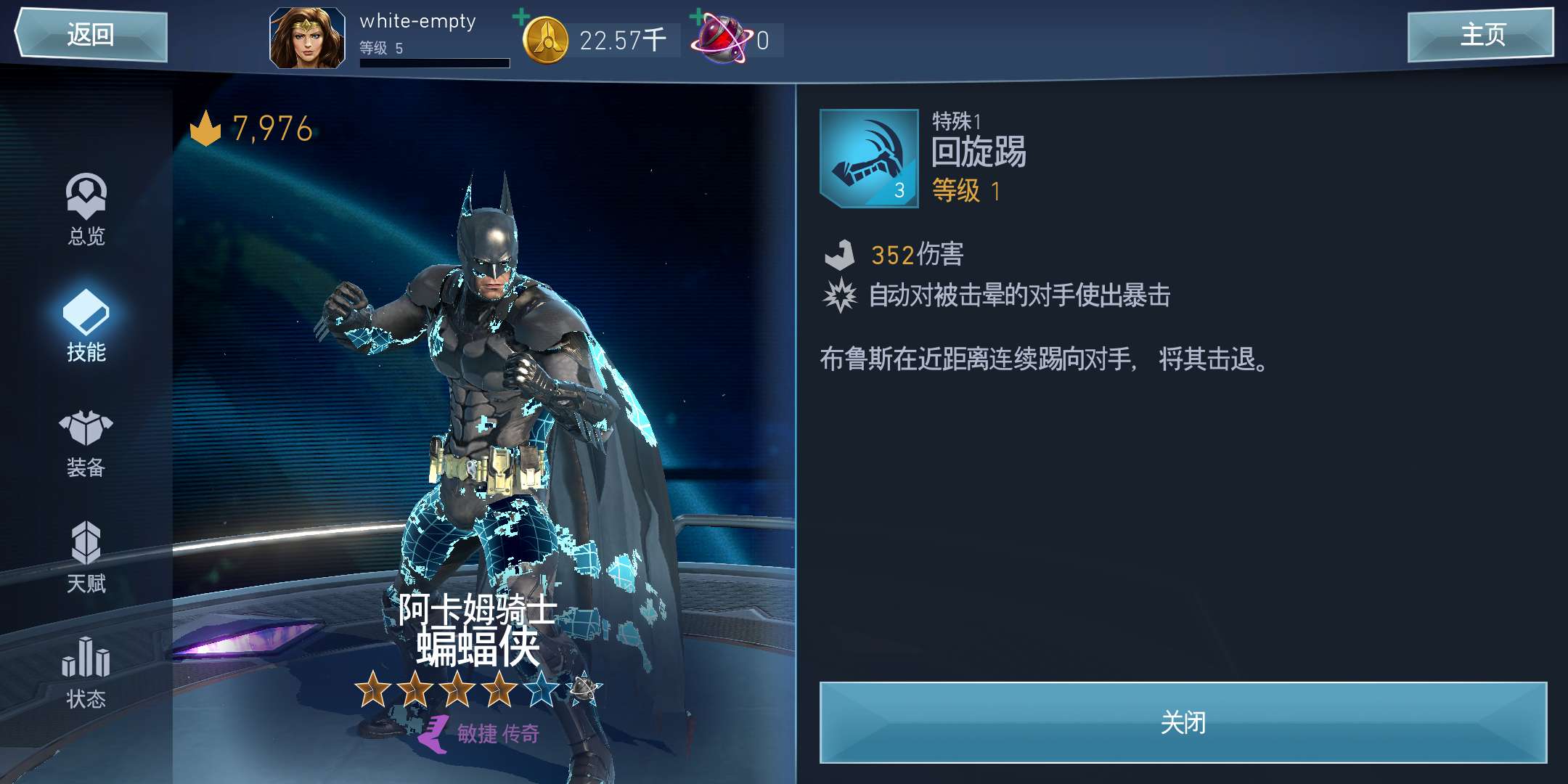Go to 主页 home button
This screenshot has height=784, width=1568.
coord(1481,34)
